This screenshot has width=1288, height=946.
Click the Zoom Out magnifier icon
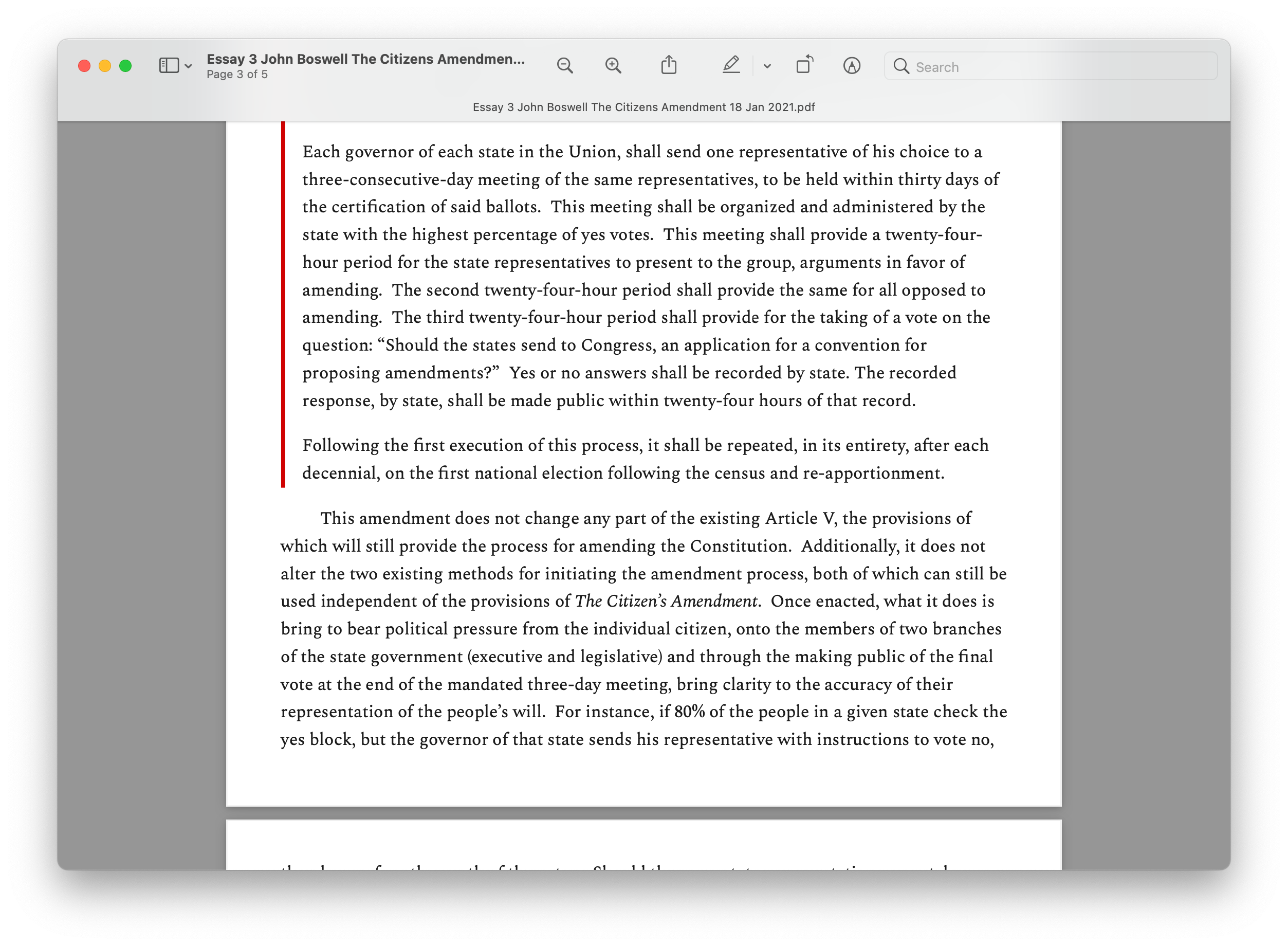click(564, 66)
